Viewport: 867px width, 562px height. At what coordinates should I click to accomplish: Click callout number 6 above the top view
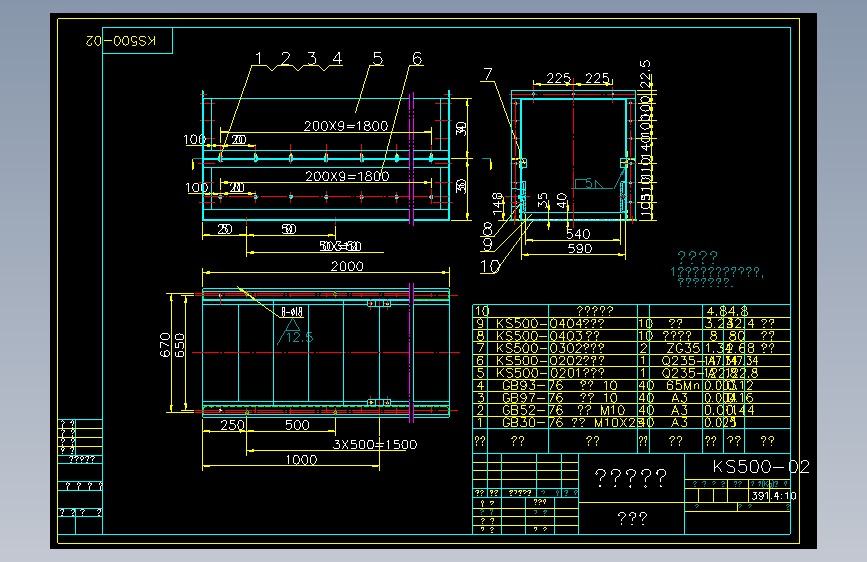click(417, 58)
